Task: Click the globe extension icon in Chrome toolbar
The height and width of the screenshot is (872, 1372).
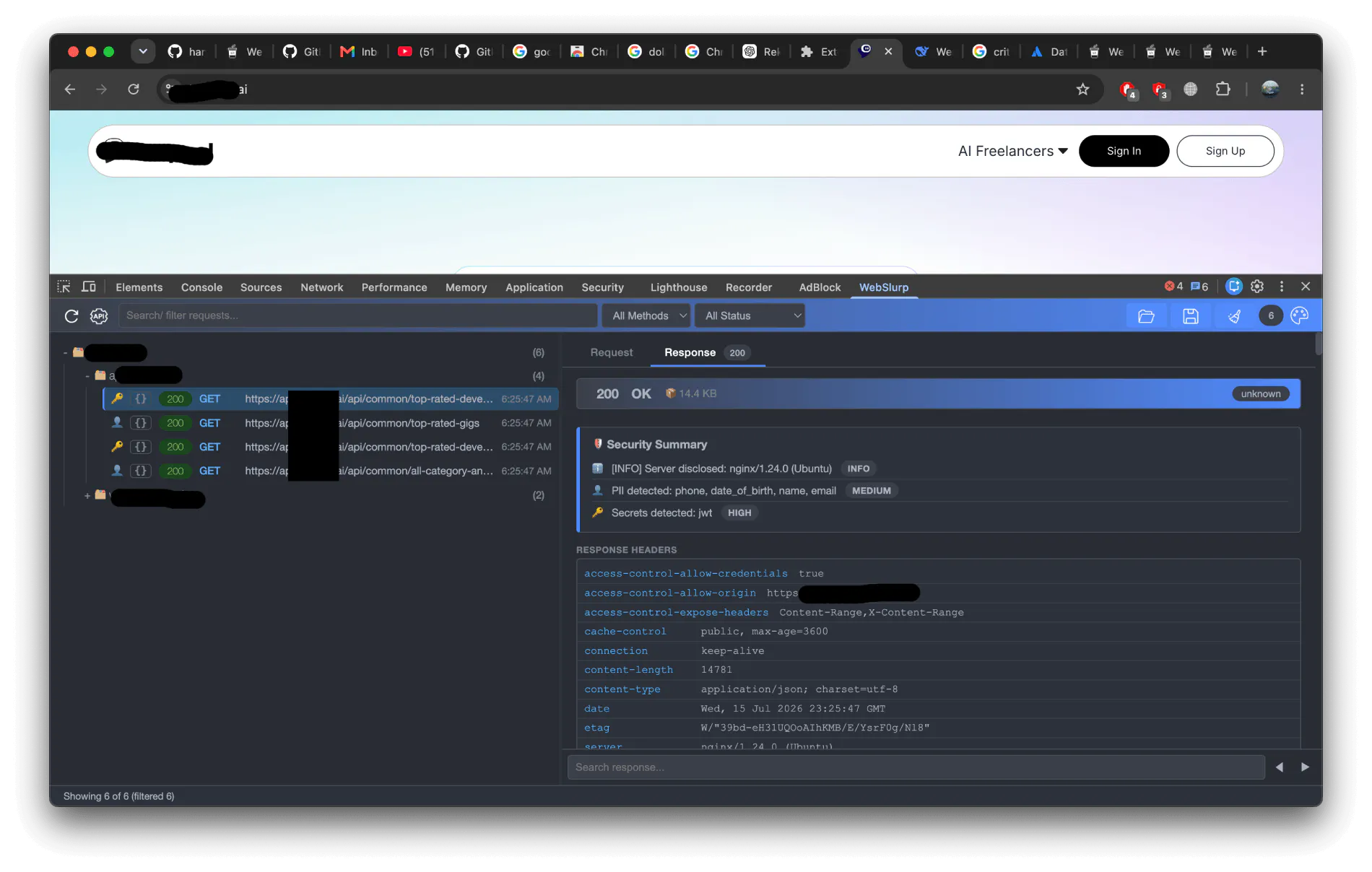Action: [1191, 90]
